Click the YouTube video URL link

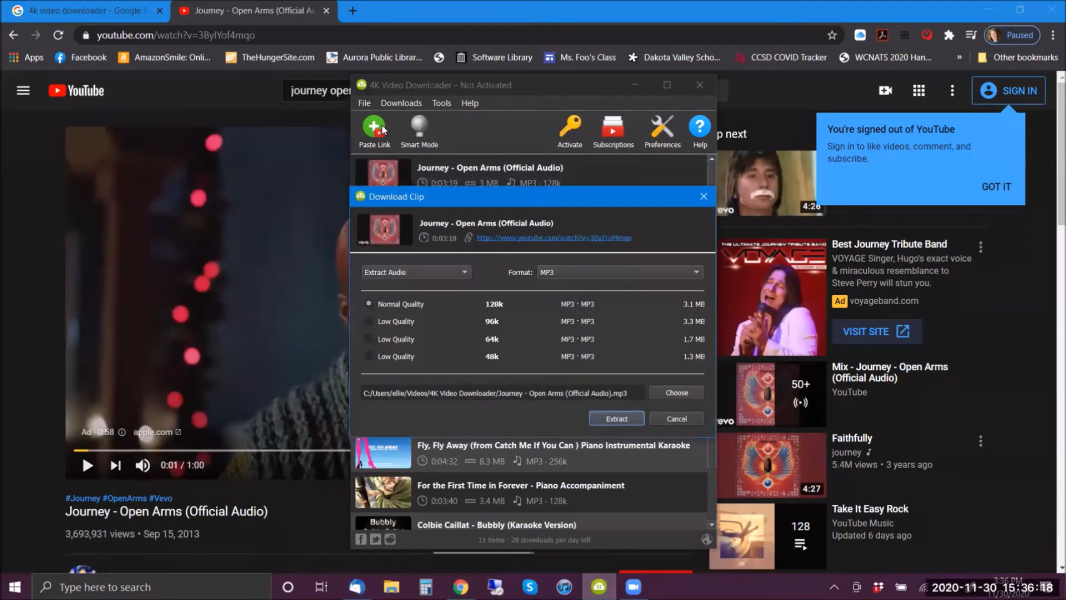point(553,238)
